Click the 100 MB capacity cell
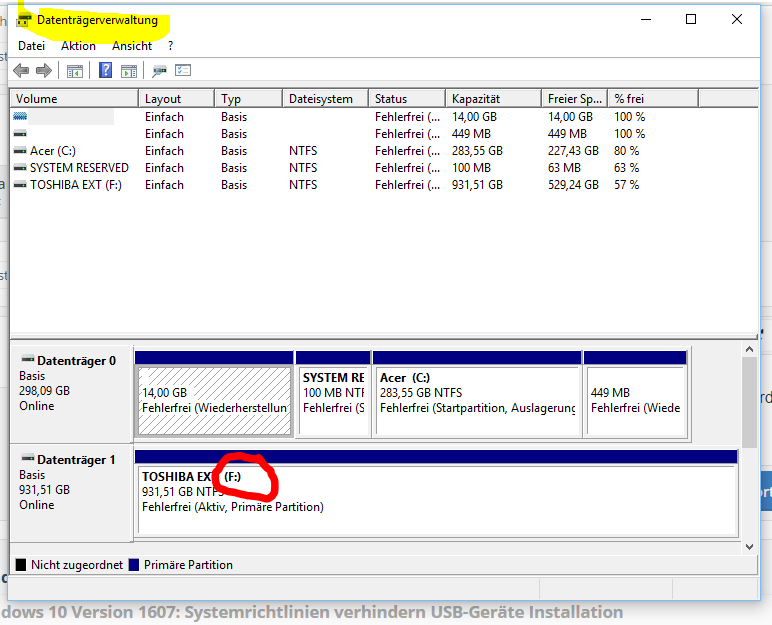Image resolution: width=772 pixels, height=625 pixels. (x=471, y=168)
